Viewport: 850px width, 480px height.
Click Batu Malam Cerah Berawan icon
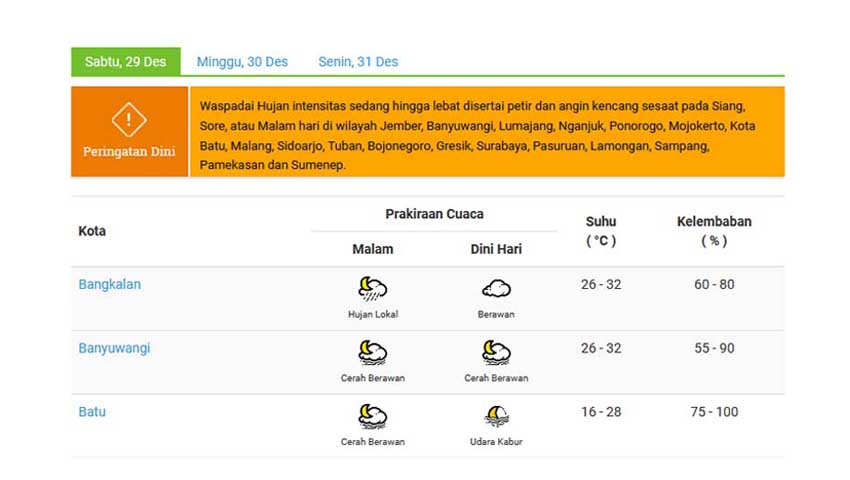[x=373, y=417]
